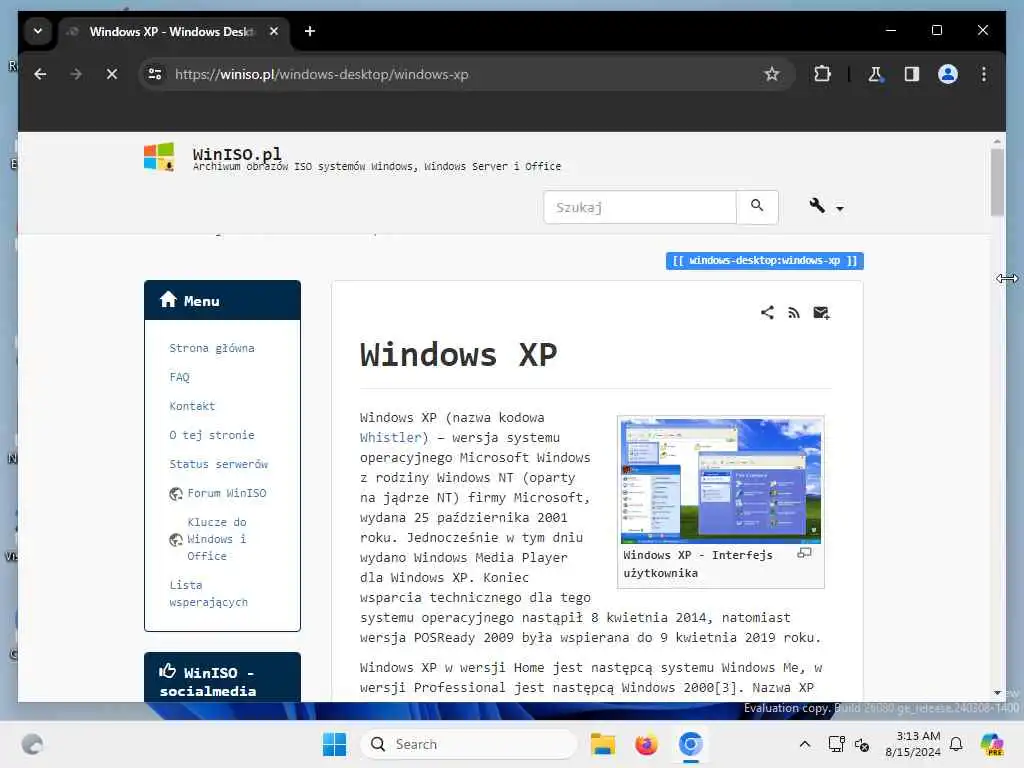The image size is (1024, 768).
Task: Open File Explorer from taskbar
Action: [602, 744]
